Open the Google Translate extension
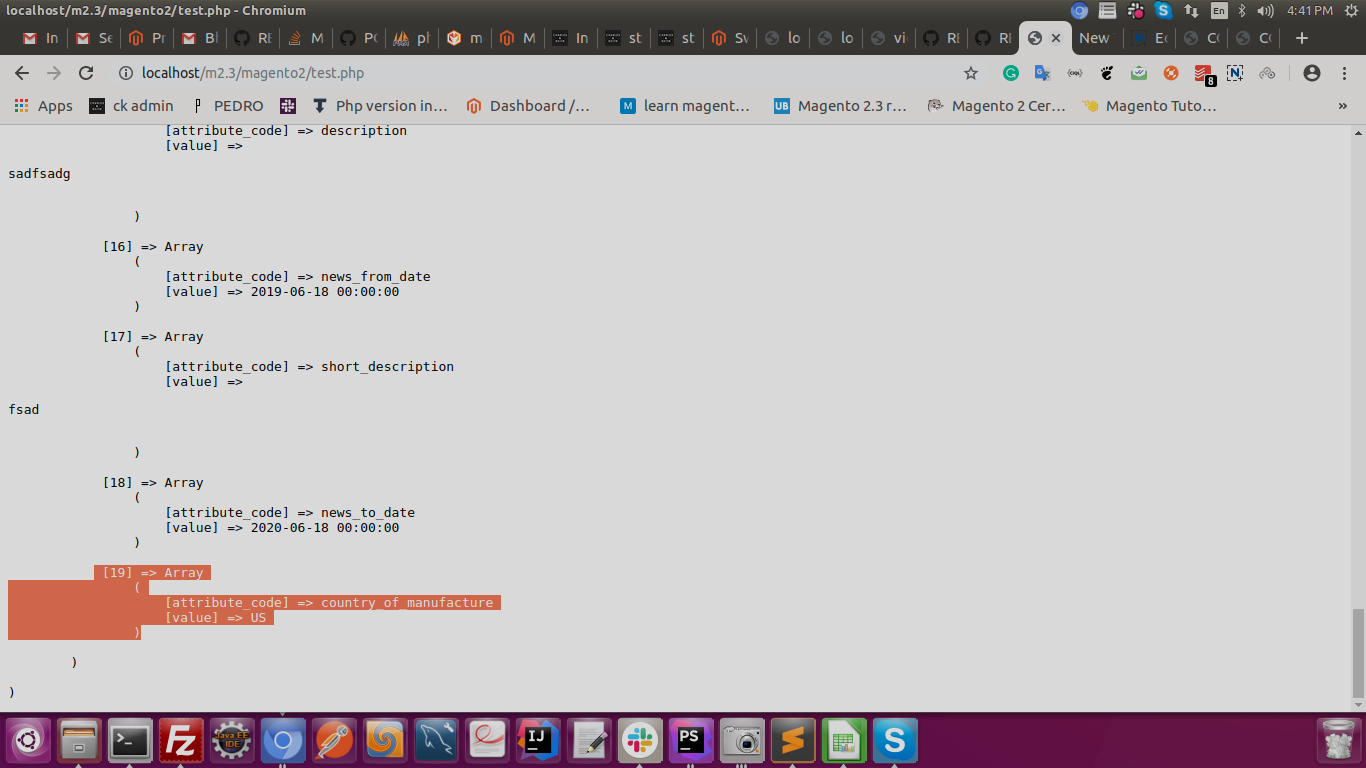The width and height of the screenshot is (1366, 768). point(1042,73)
